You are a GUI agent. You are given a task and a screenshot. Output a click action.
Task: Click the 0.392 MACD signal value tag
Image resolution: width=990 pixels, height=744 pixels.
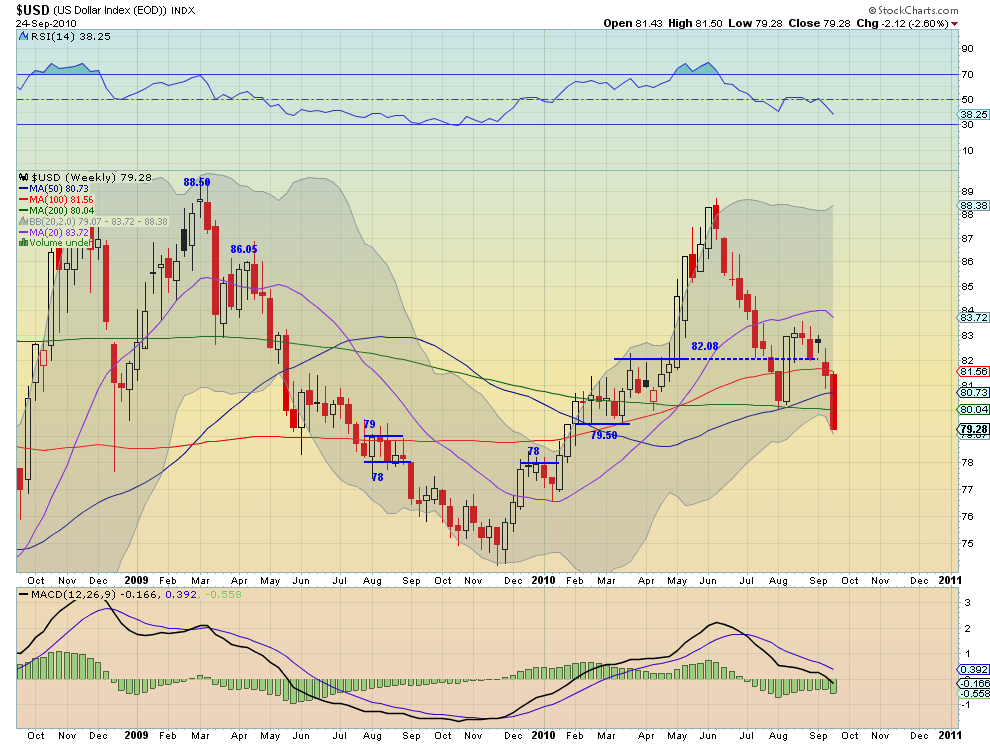(974, 669)
